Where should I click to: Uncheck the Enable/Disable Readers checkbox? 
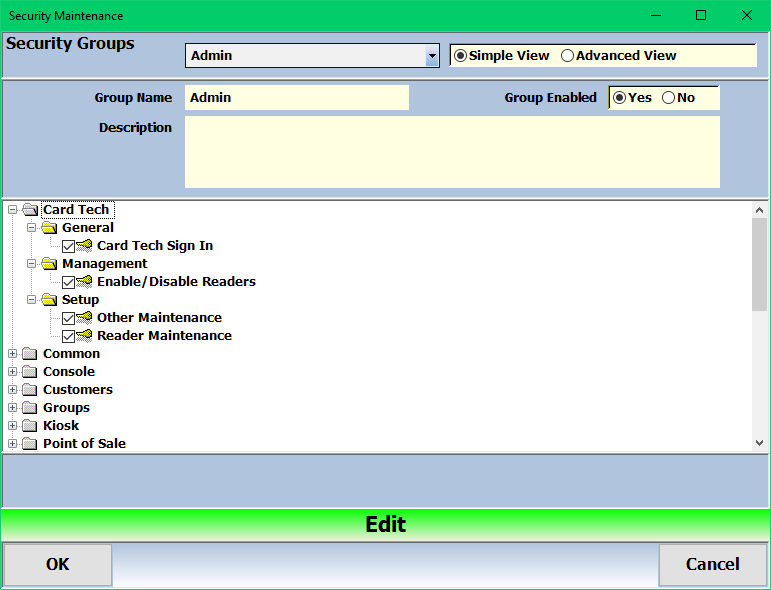coord(68,282)
